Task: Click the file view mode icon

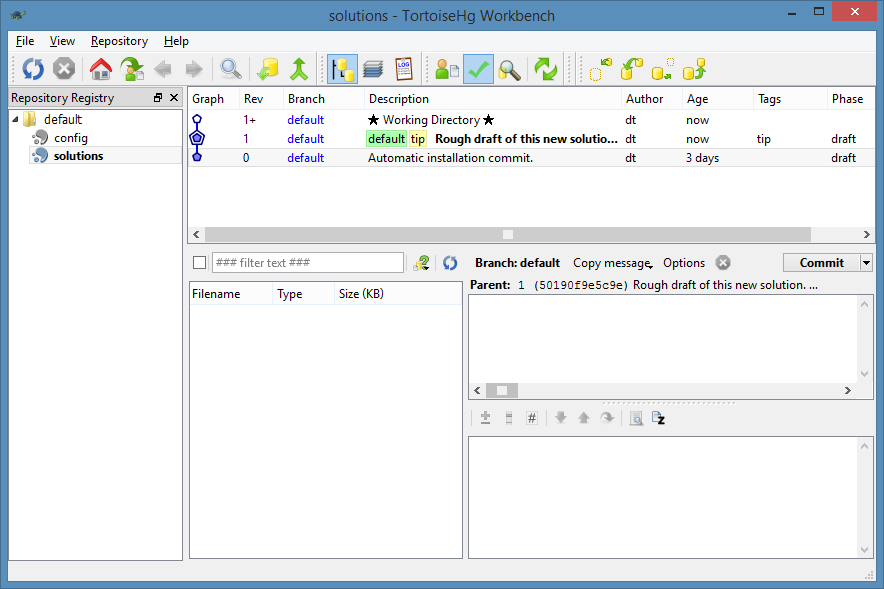Action: point(509,418)
